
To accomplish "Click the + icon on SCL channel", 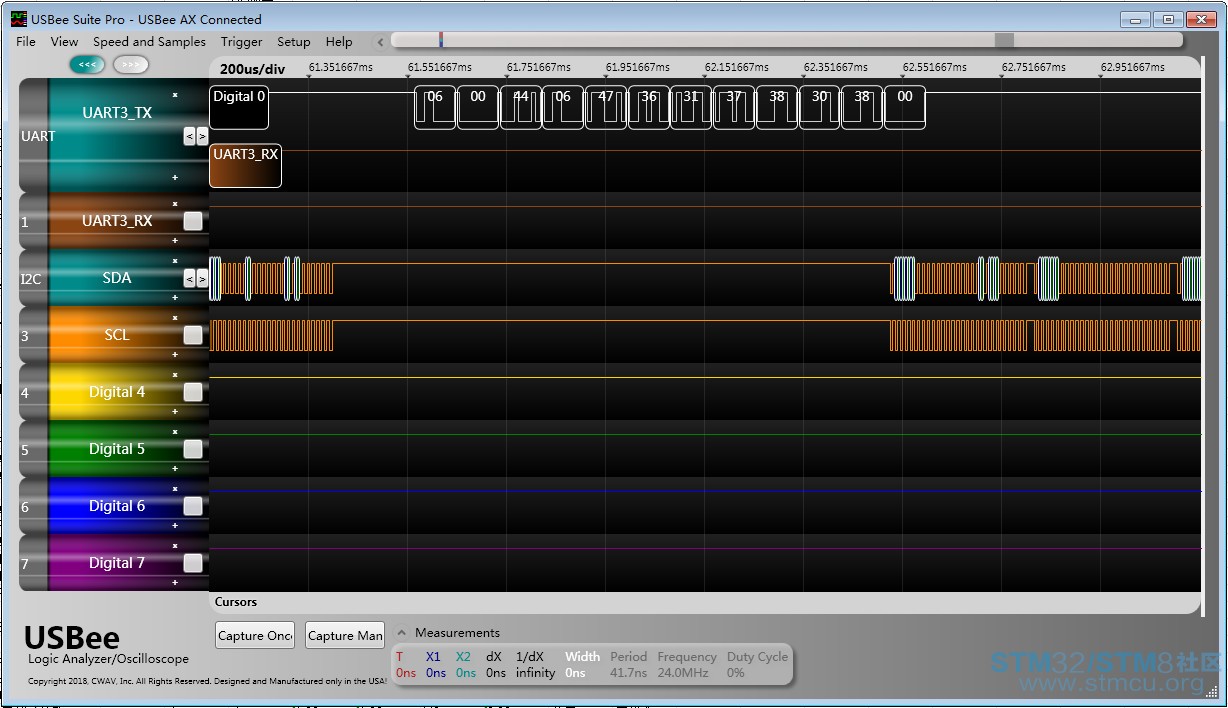I will [x=175, y=354].
